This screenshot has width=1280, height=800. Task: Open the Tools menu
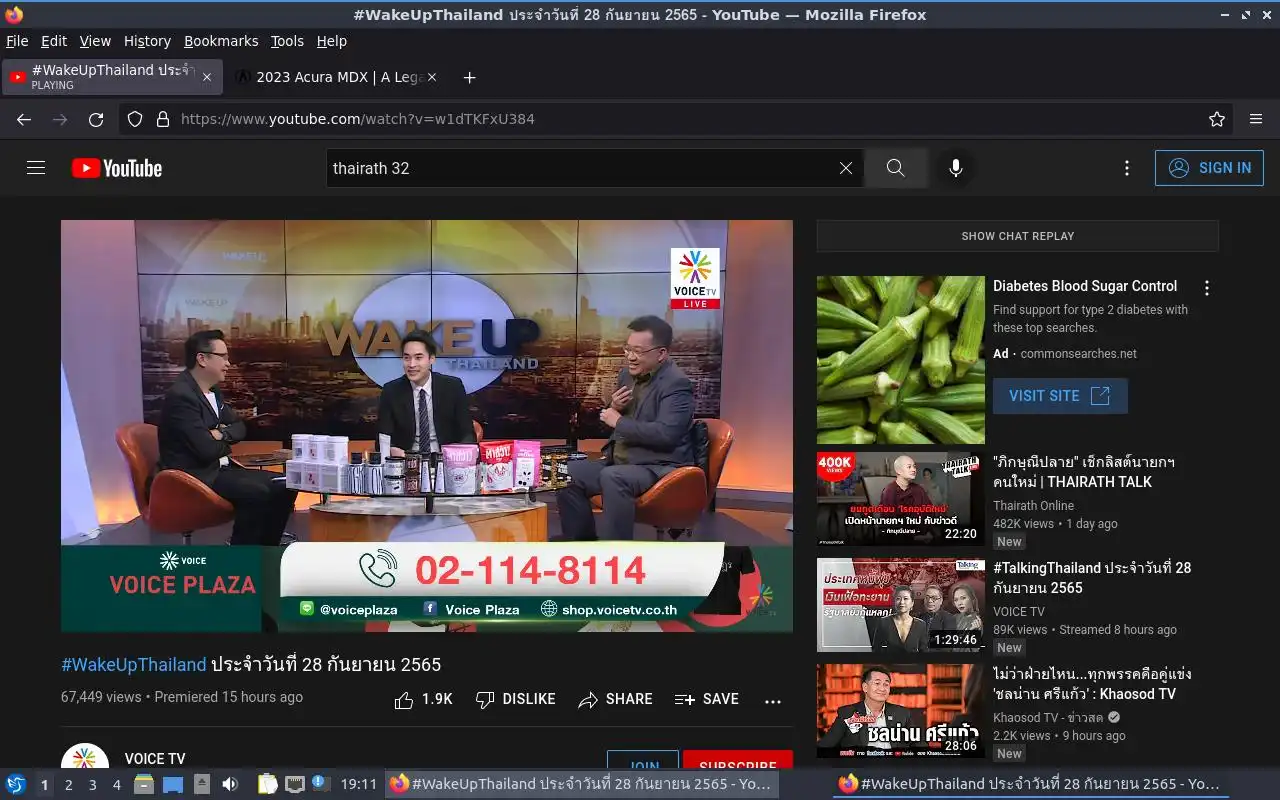[x=287, y=41]
